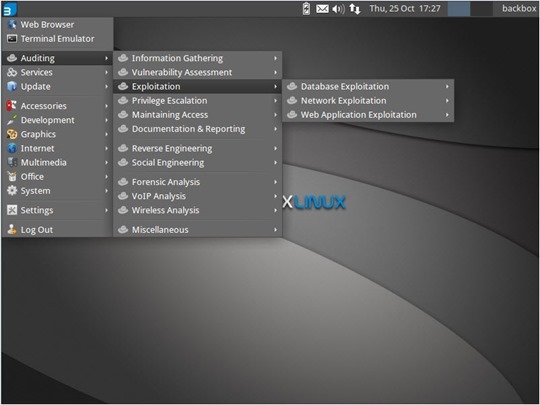Expand the Internet submenu arrow
540x405 pixels.
click(106, 148)
